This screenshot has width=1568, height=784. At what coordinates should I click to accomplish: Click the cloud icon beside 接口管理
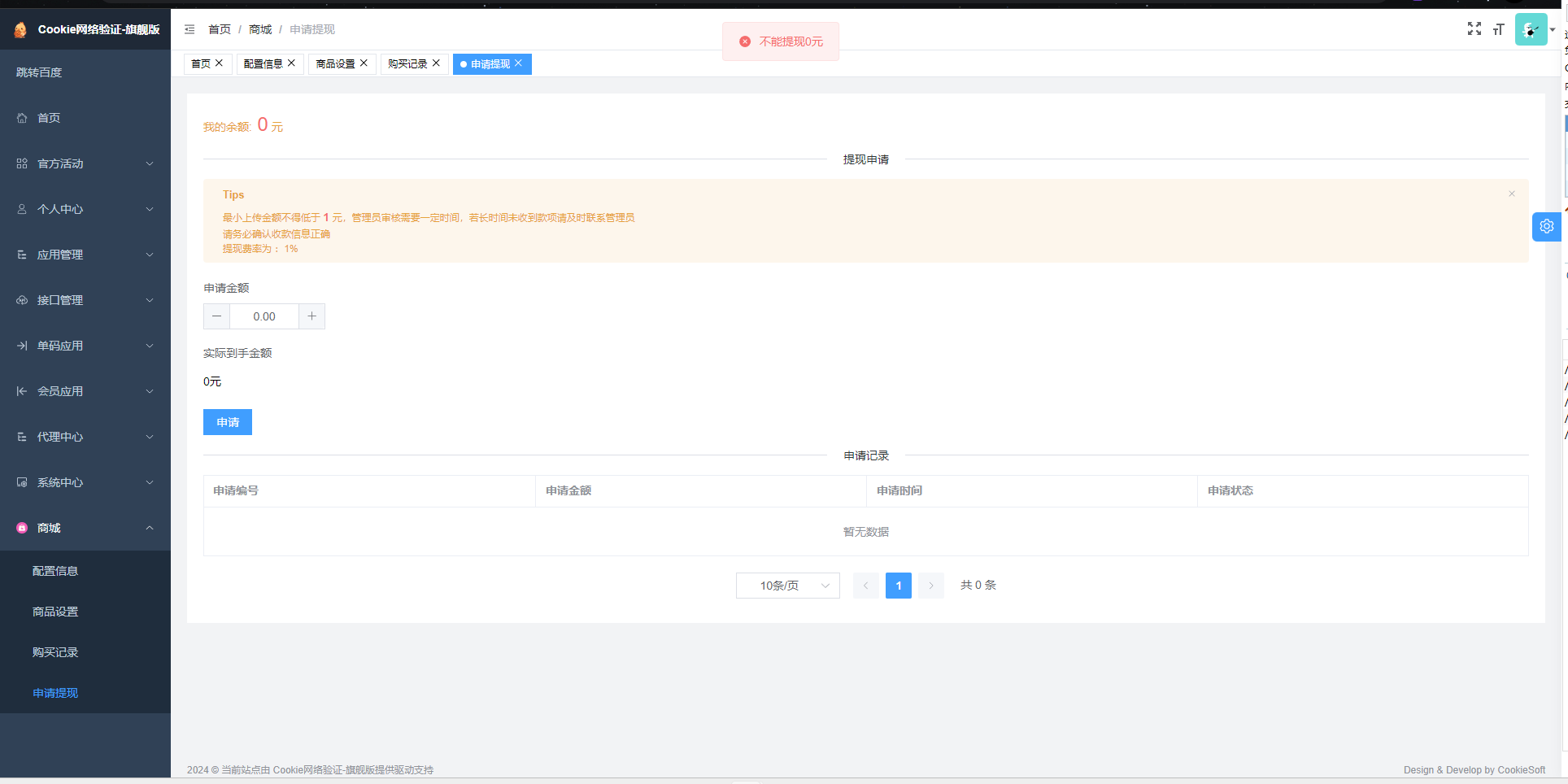pyautogui.click(x=22, y=300)
